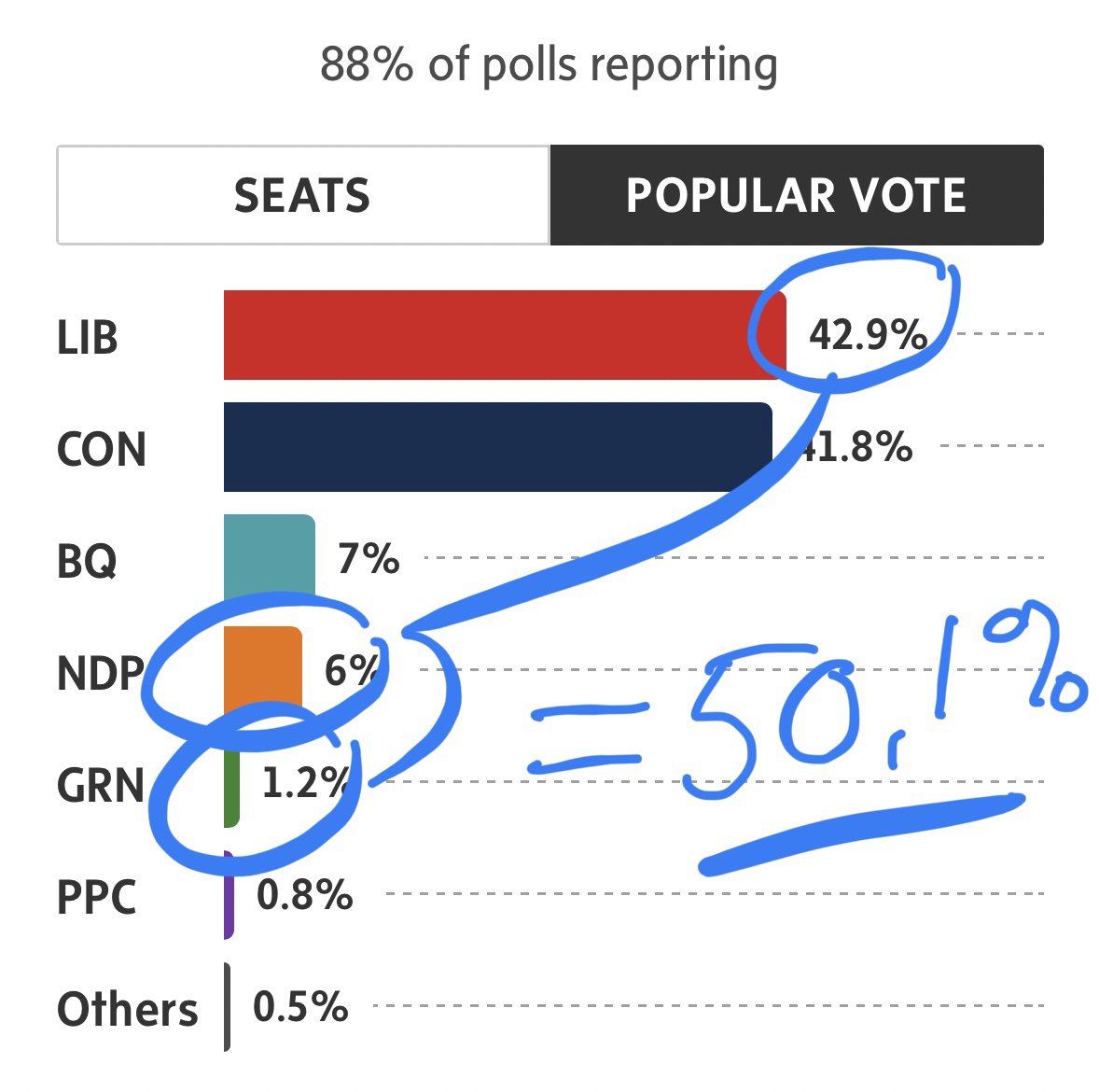Click the 0.5% Others vote value

[x=300, y=1007]
